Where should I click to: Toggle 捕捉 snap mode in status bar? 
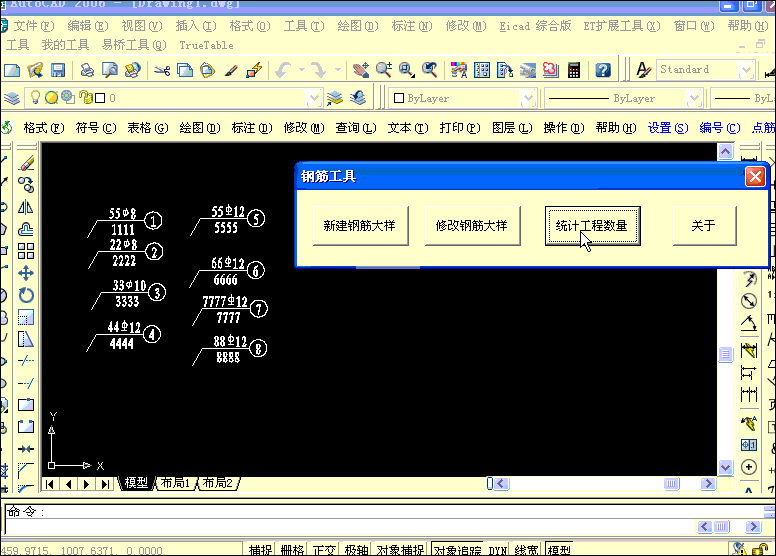pyautogui.click(x=260, y=550)
